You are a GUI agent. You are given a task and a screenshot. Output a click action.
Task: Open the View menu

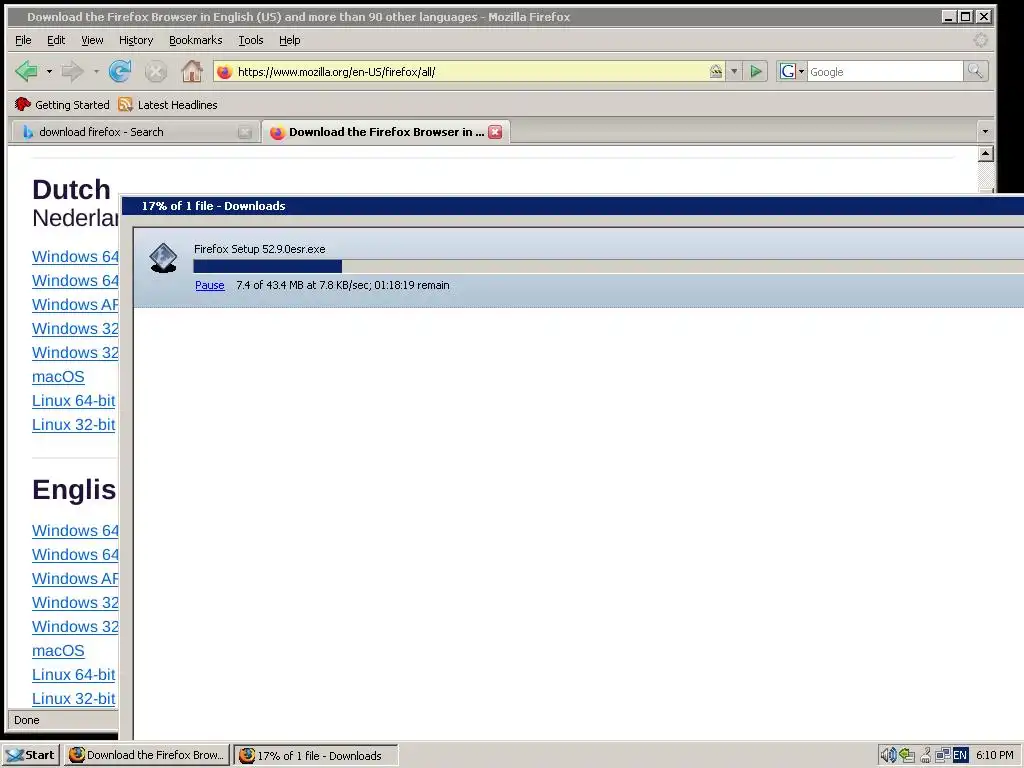click(x=92, y=40)
